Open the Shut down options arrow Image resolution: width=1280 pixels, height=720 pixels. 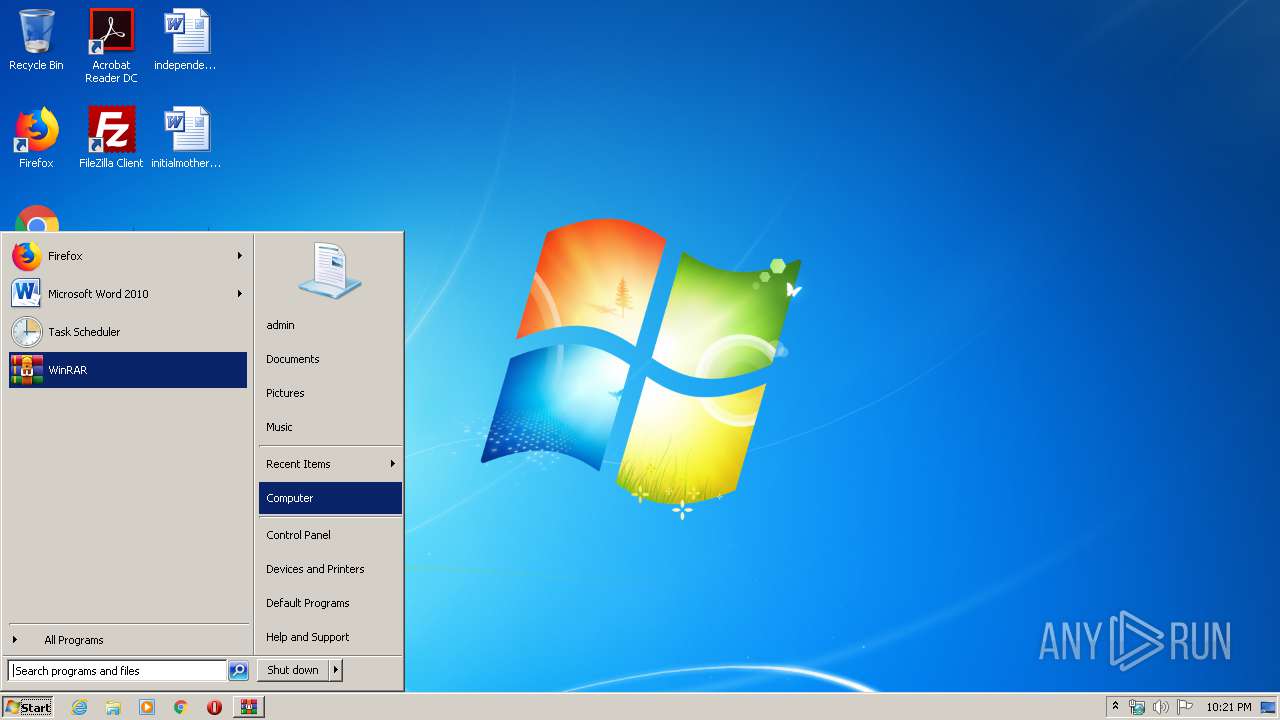coord(336,670)
